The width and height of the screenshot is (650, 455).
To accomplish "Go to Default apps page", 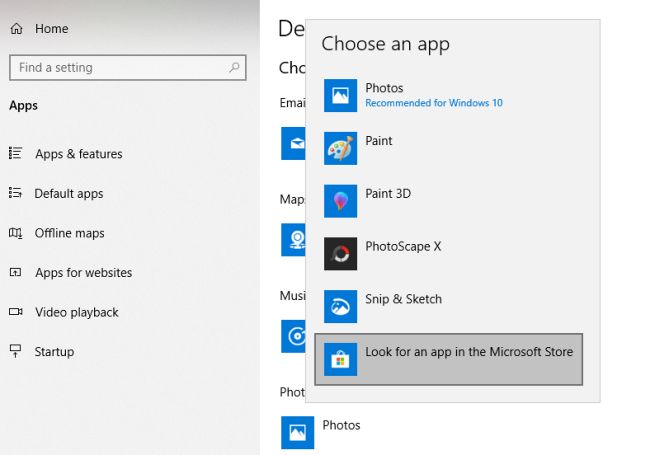I will (x=69, y=194).
